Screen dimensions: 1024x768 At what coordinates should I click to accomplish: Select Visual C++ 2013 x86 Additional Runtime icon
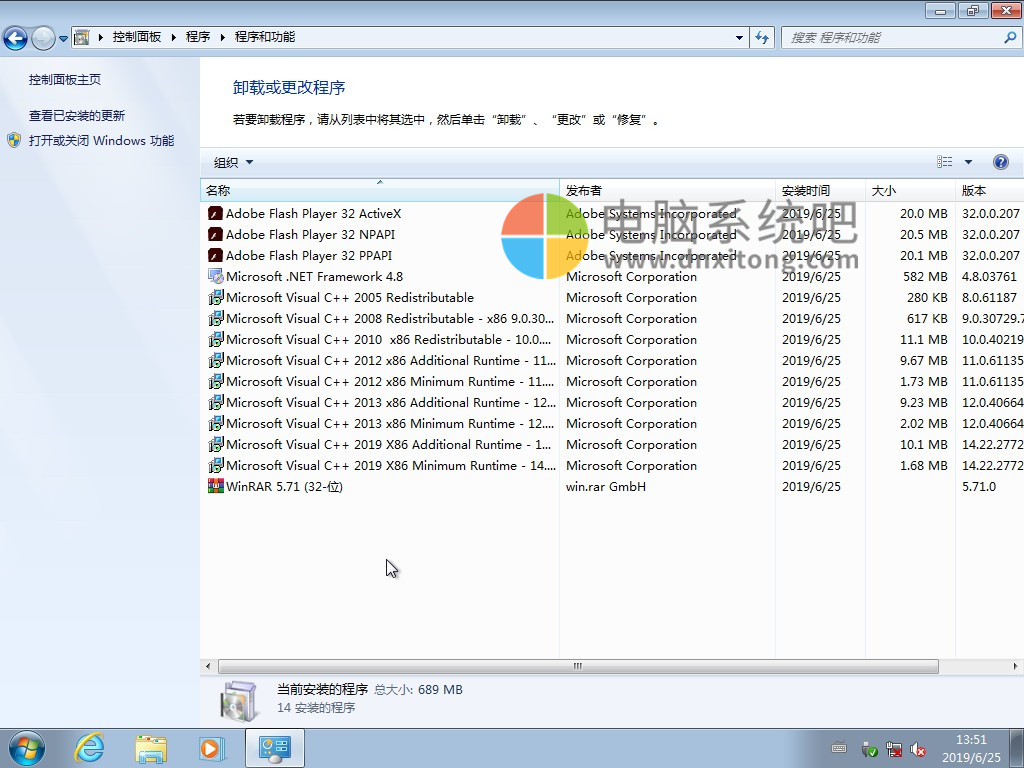click(215, 402)
